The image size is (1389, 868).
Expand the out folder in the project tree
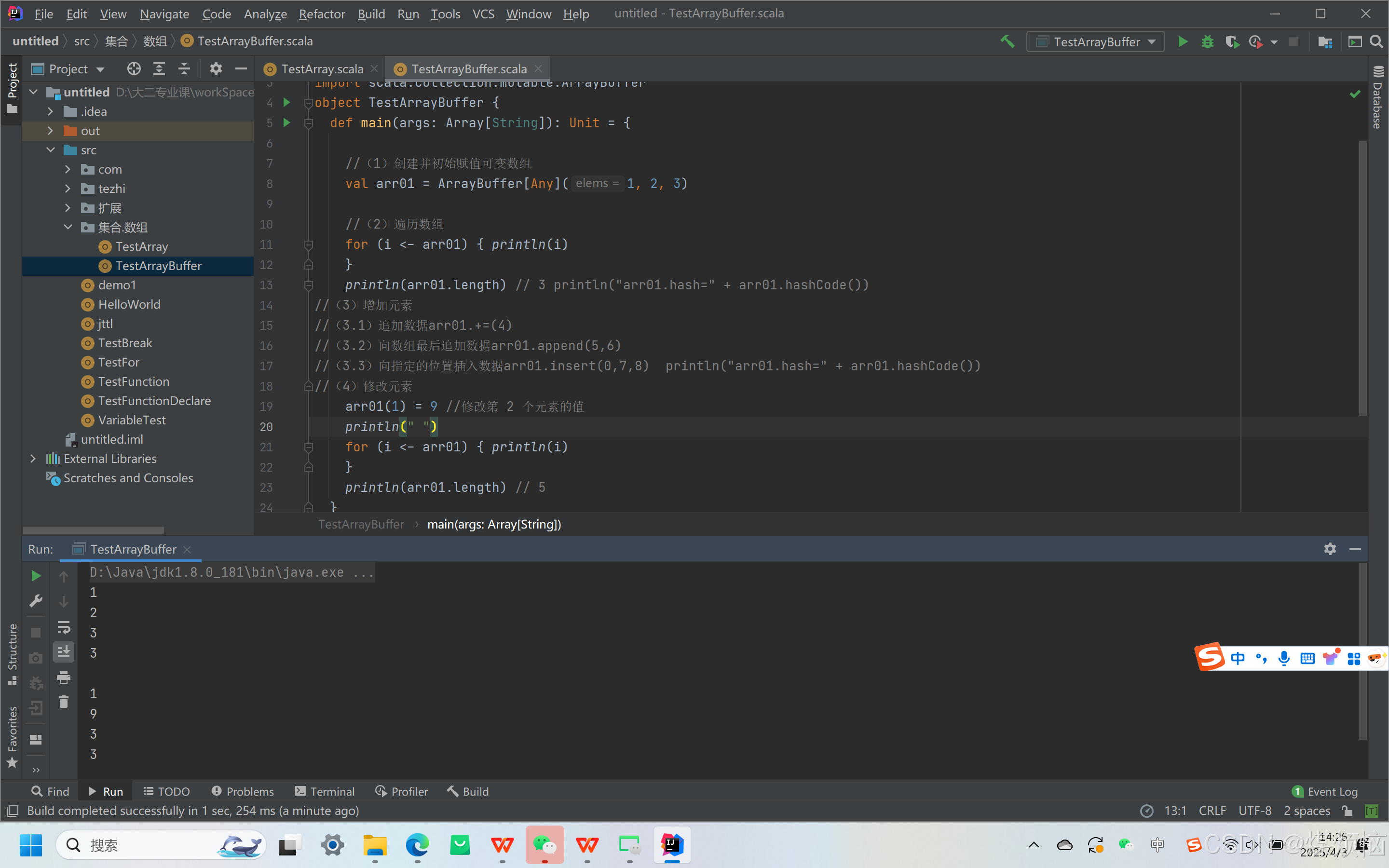51,131
